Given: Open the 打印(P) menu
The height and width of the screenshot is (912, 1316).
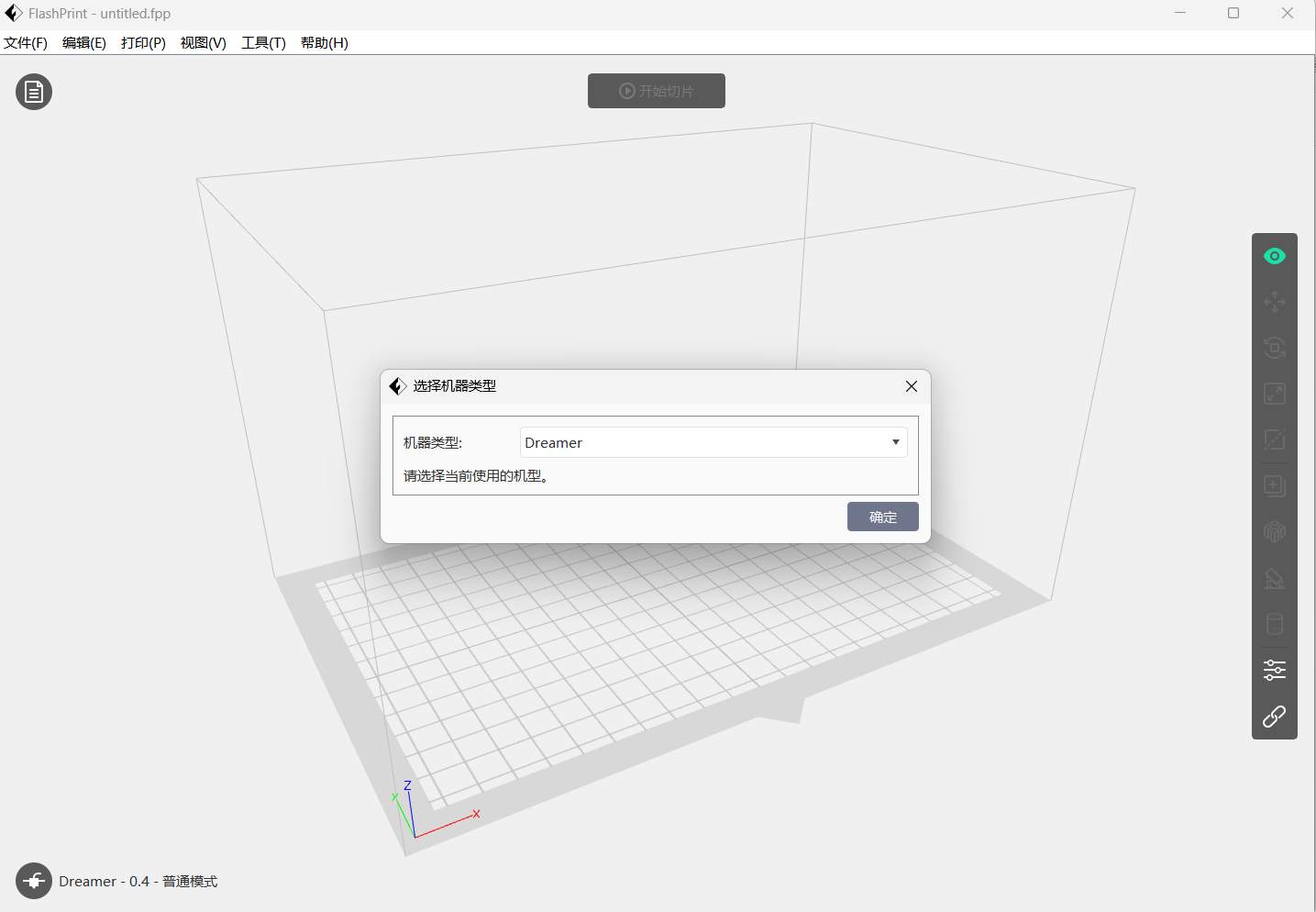Looking at the screenshot, I should [143, 43].
